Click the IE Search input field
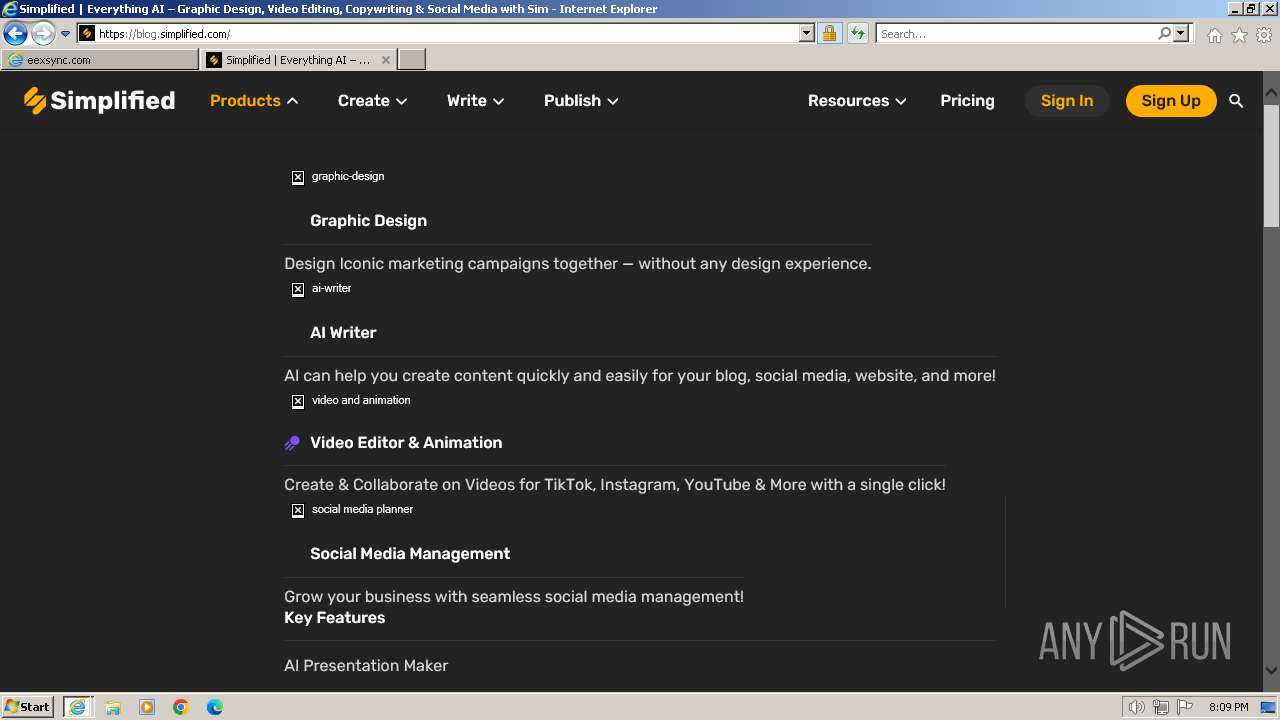The height and width of the screenshot is (720, 1280). [x=1016, y=33]
